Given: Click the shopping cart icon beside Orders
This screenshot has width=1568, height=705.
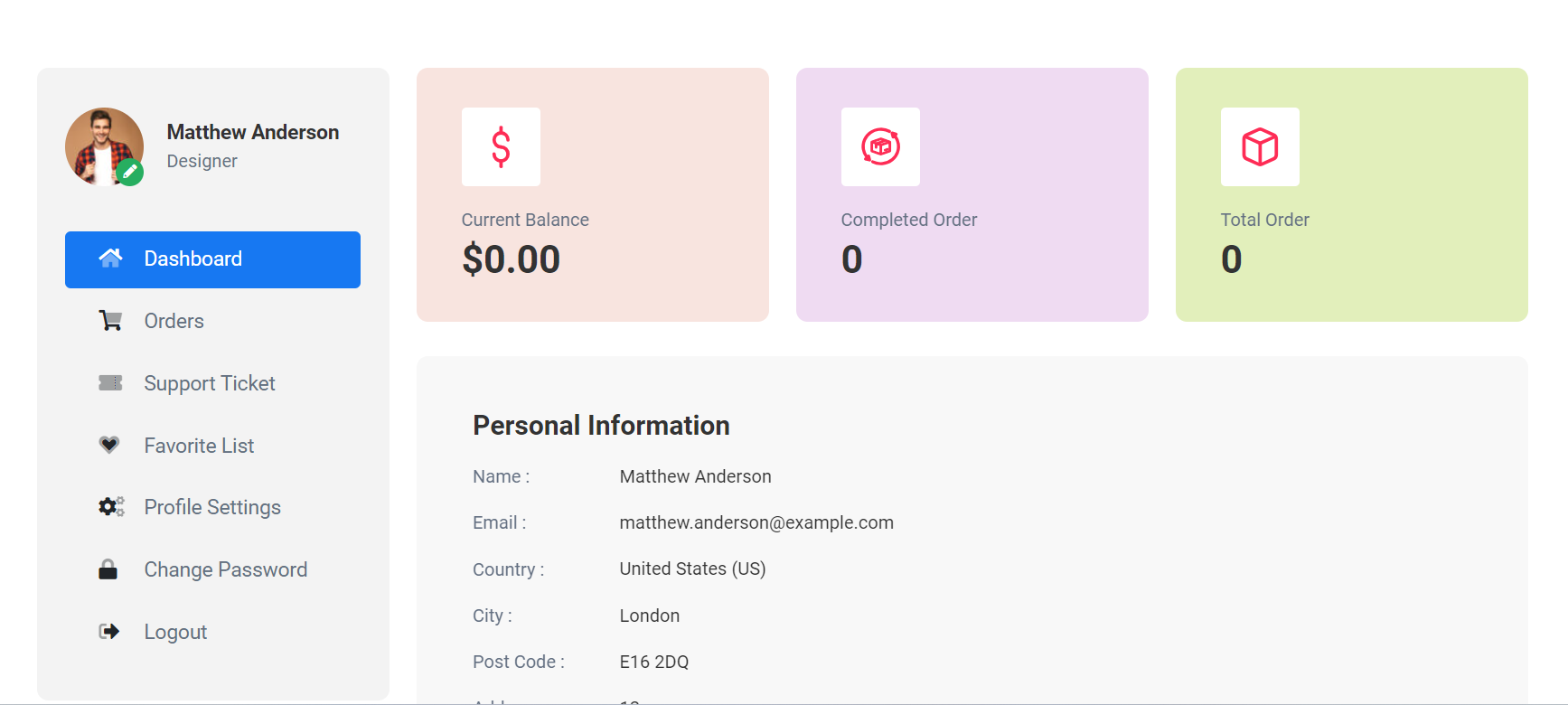Looking at the screenshot, I should pyautogui.click(x=110, y=321).
